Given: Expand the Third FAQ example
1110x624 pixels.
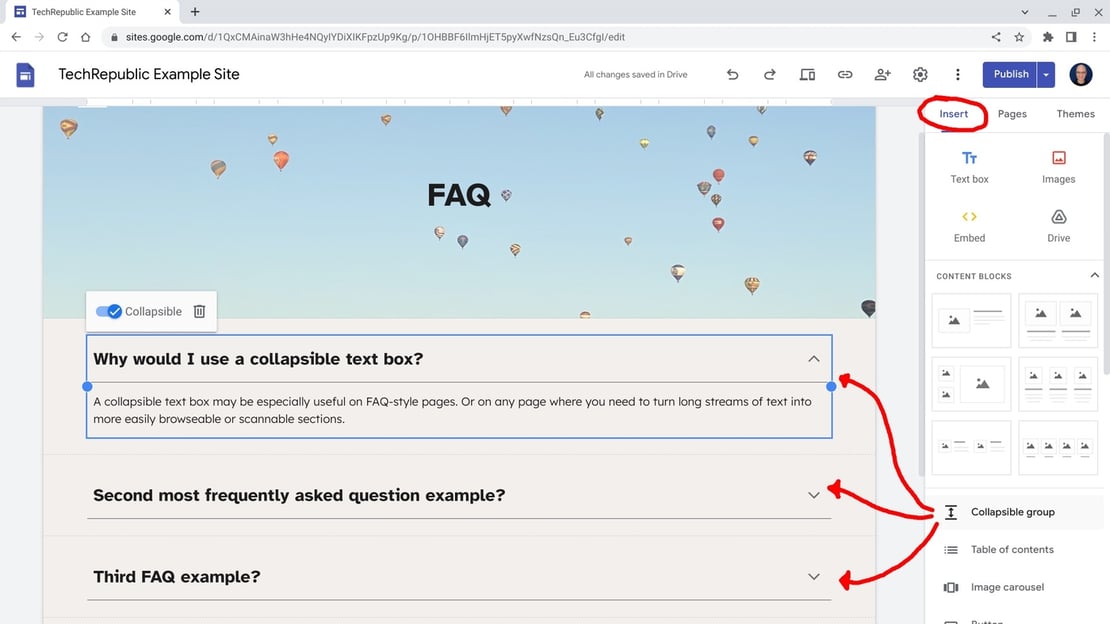Looking at the screenshot, I should [x=813, y=576].
